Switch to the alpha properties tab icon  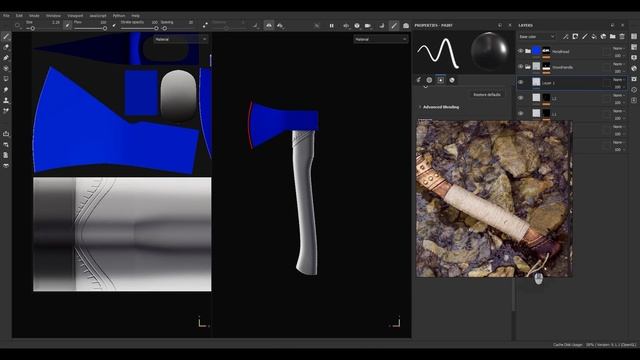[429, 80]
